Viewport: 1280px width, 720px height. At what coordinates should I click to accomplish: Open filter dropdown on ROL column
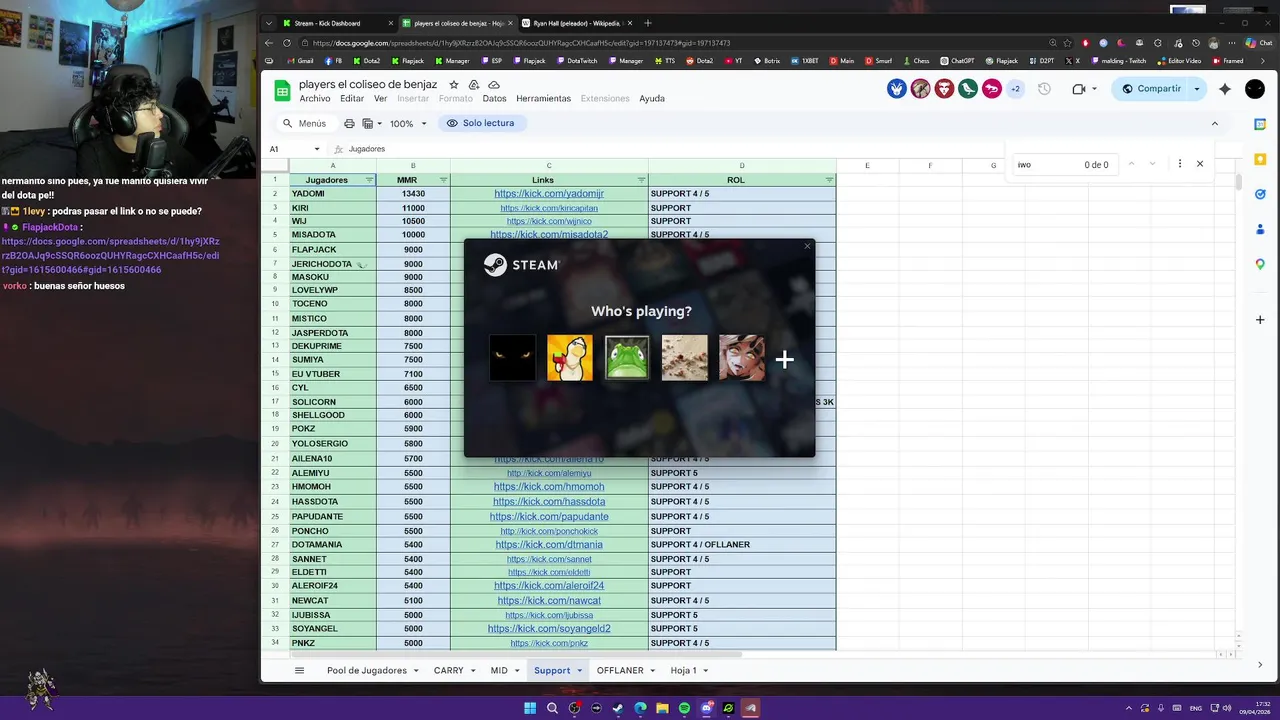(829, 180)
